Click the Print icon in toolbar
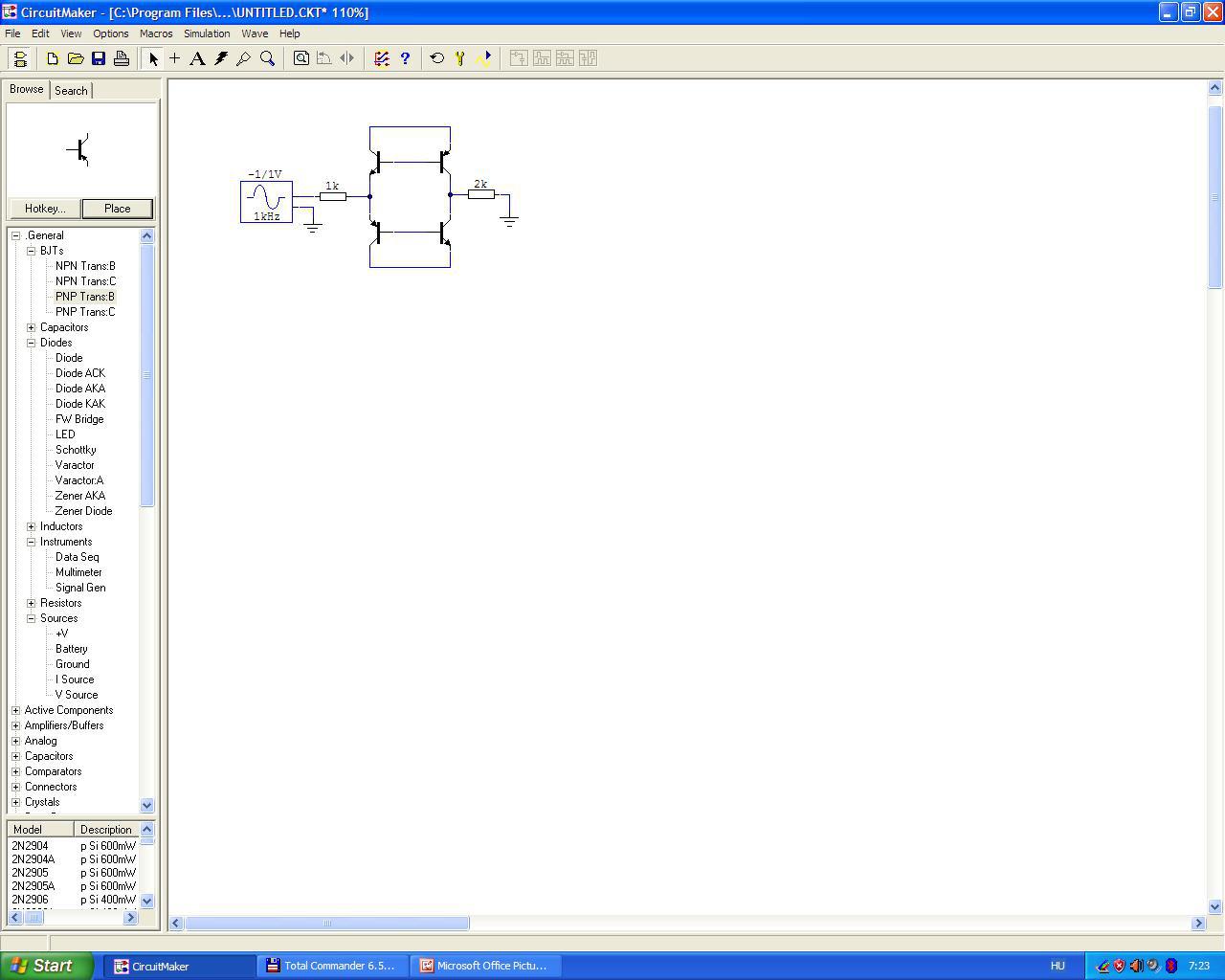 click(122, 58)
